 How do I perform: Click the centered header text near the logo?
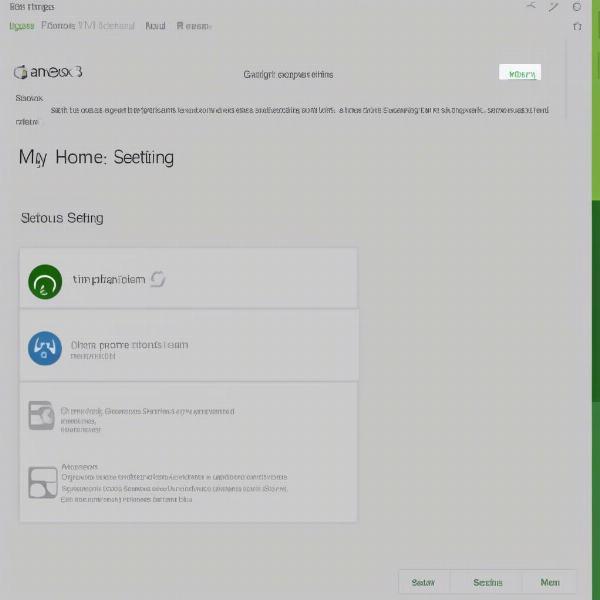pos(288,75)
